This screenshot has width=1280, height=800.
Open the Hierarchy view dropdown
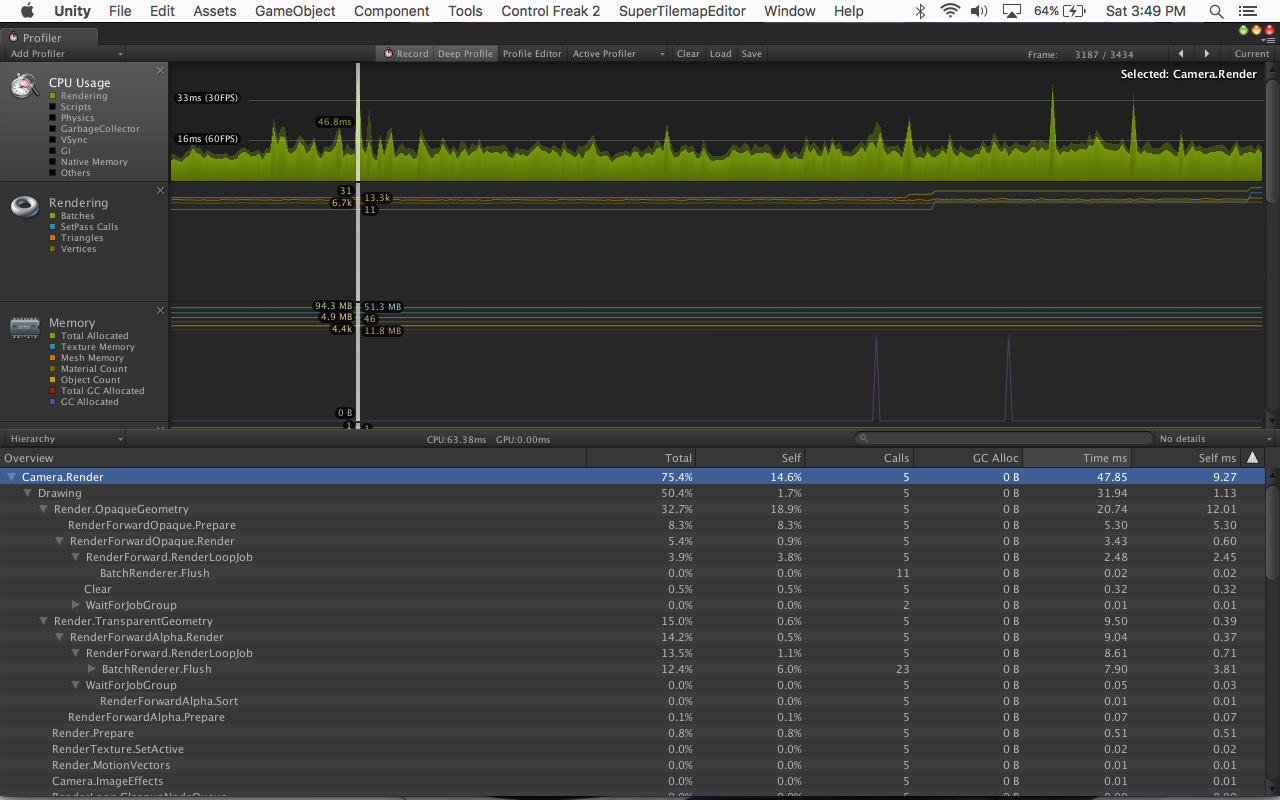pos(65,439)
